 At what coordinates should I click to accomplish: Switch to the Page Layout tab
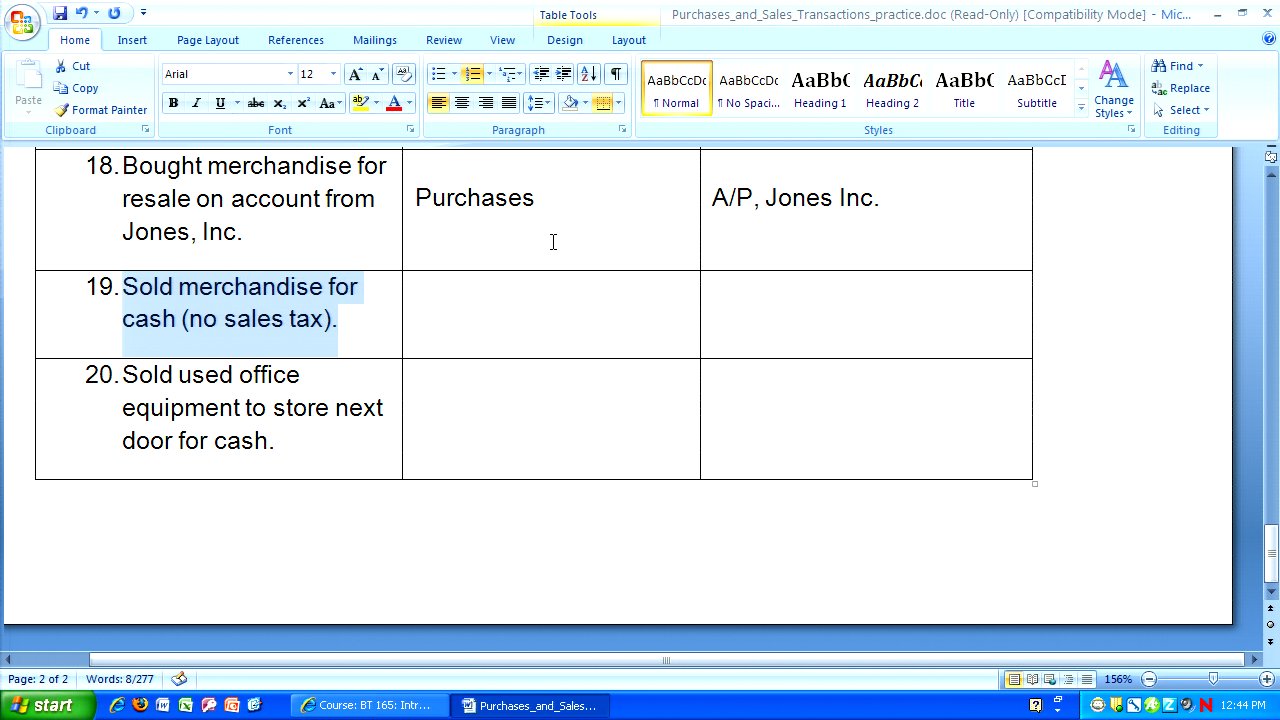pyautogui.click(x=207, y=40)
